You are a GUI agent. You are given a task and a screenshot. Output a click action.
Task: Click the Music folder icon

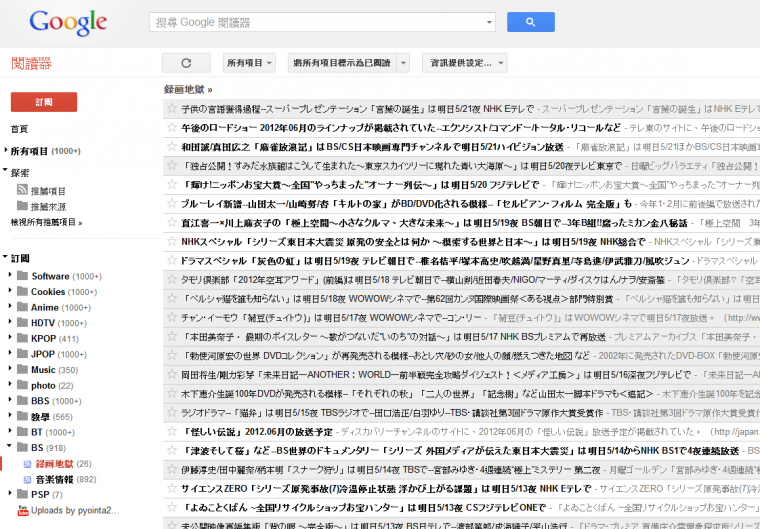coord(22,369)
